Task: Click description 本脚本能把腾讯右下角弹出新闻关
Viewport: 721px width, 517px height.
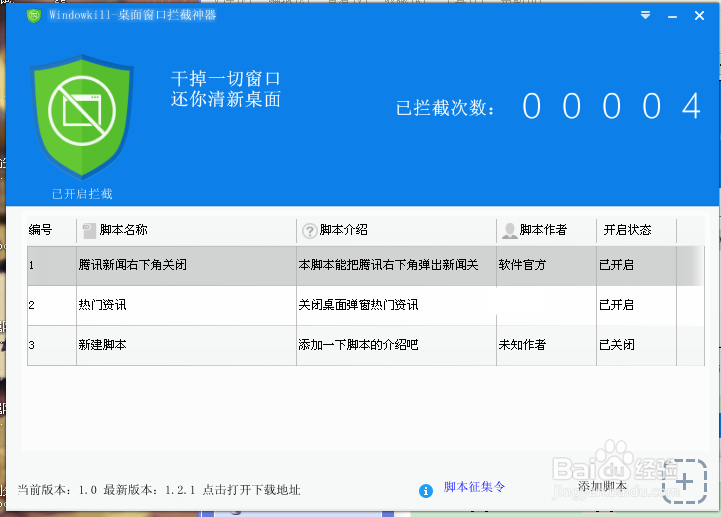Action: tap(388, 265)
